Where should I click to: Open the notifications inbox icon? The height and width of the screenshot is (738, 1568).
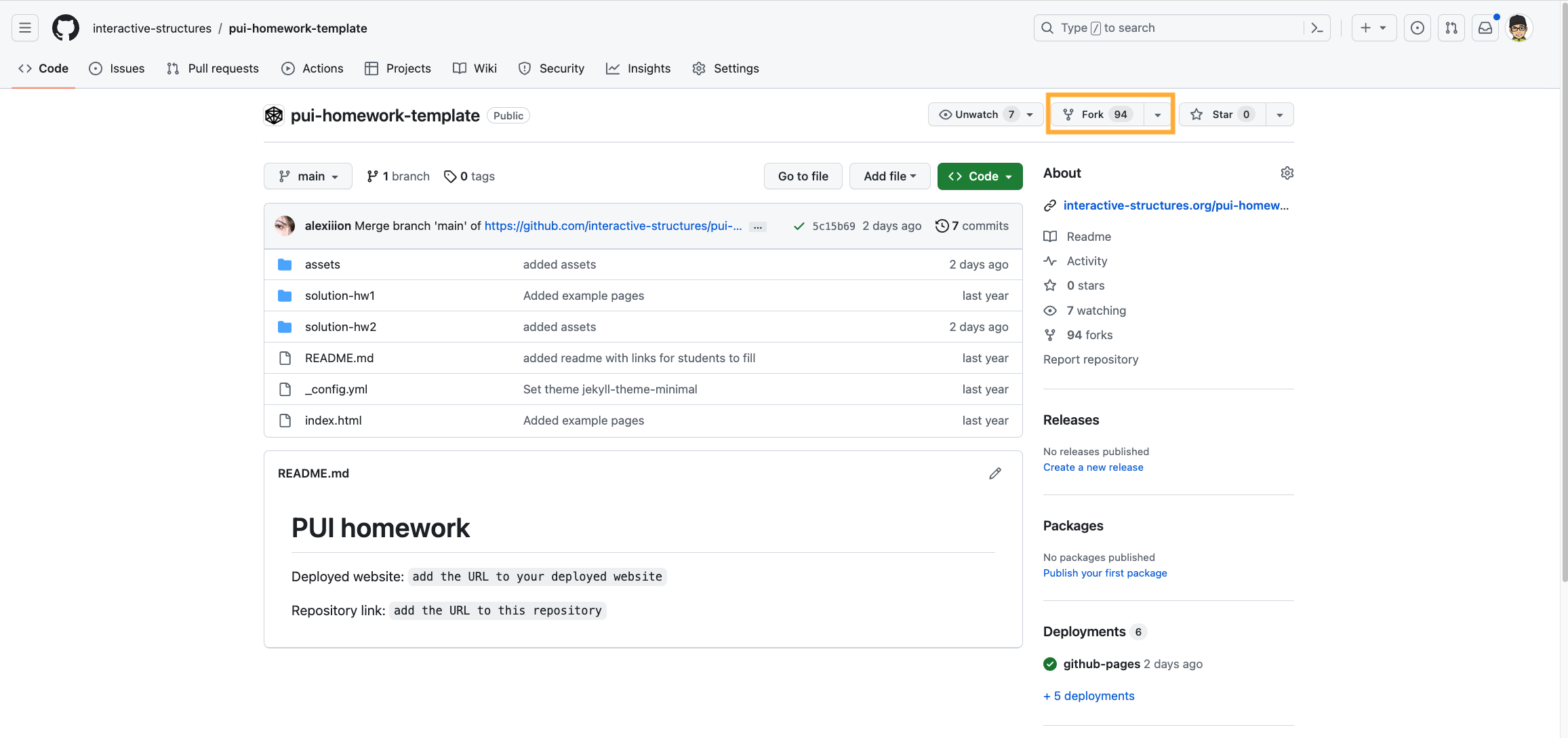[x=1485, y=28]
